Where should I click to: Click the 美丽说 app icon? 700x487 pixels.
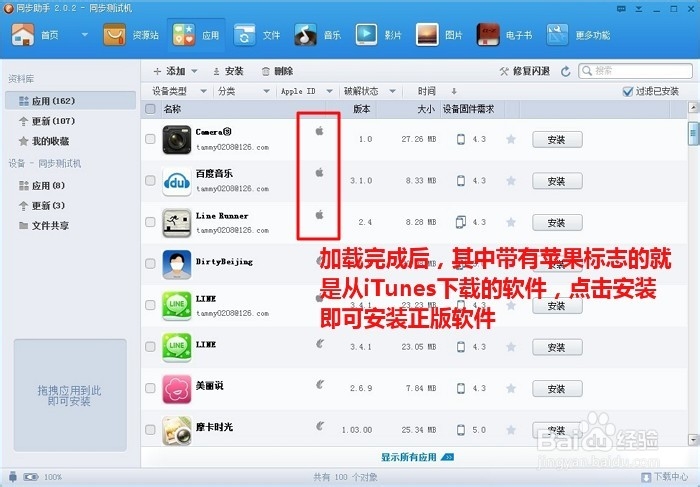177,389
